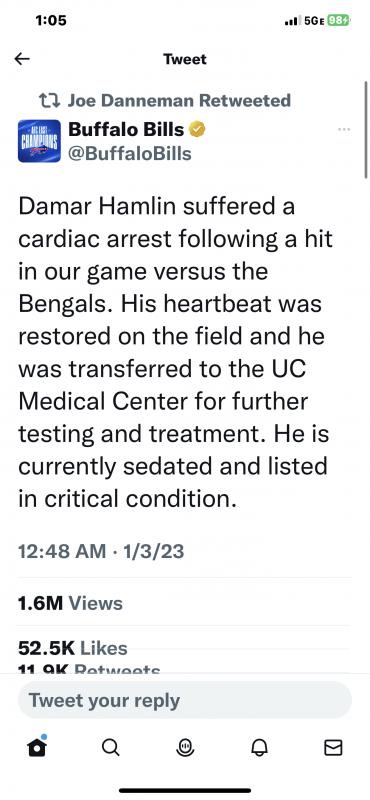Tap the battery indicator in status bar
370x800 pixels.
tap(339, 20)
